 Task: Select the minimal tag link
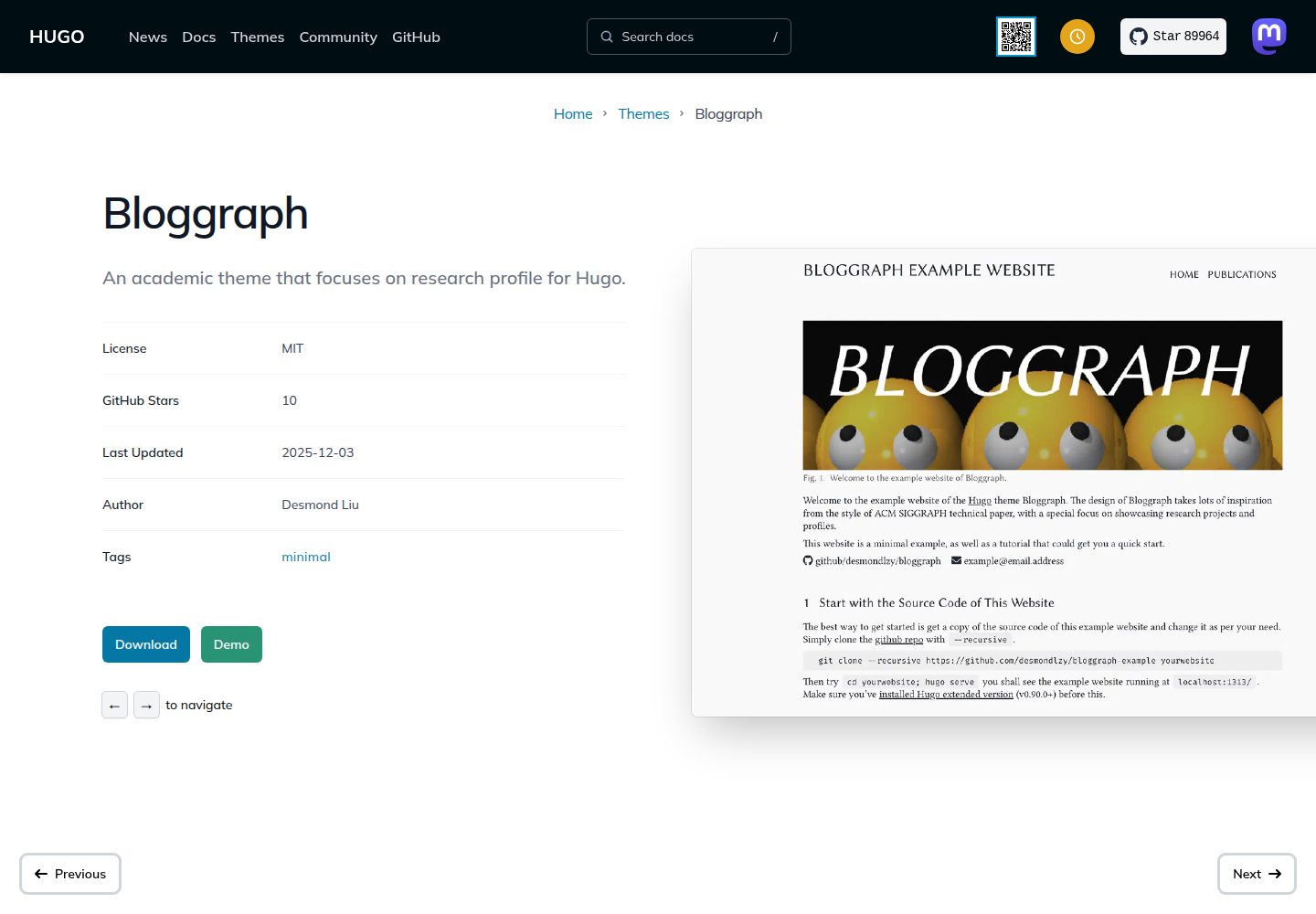(x=306, y=557)
